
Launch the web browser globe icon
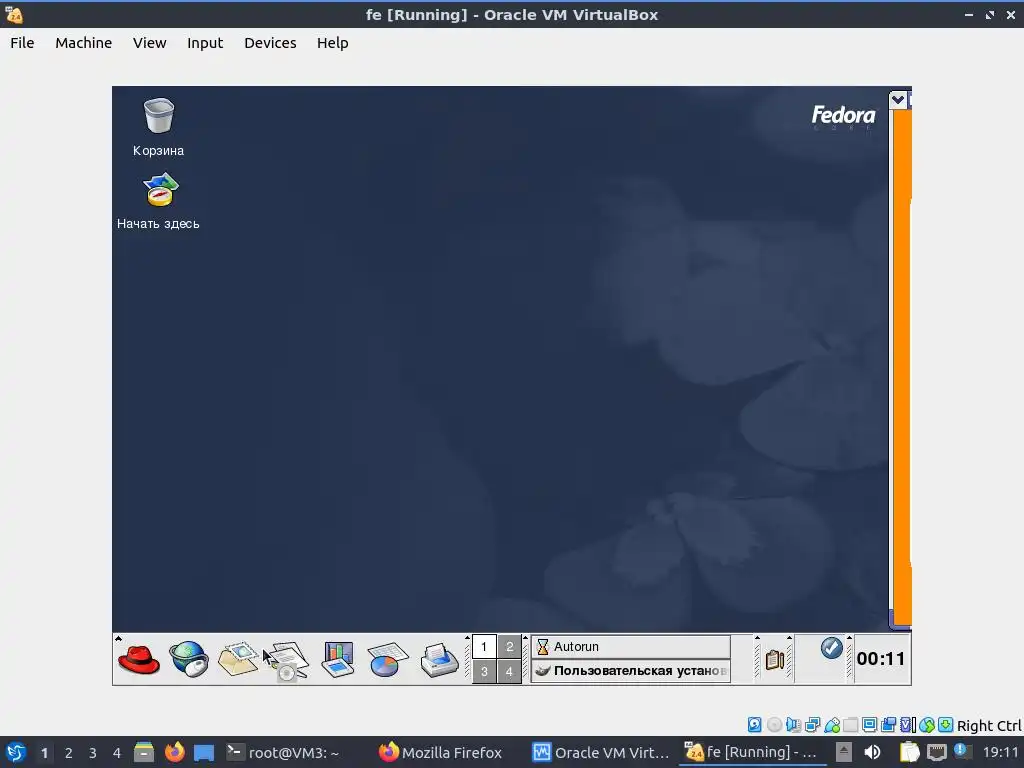point(189,659)
